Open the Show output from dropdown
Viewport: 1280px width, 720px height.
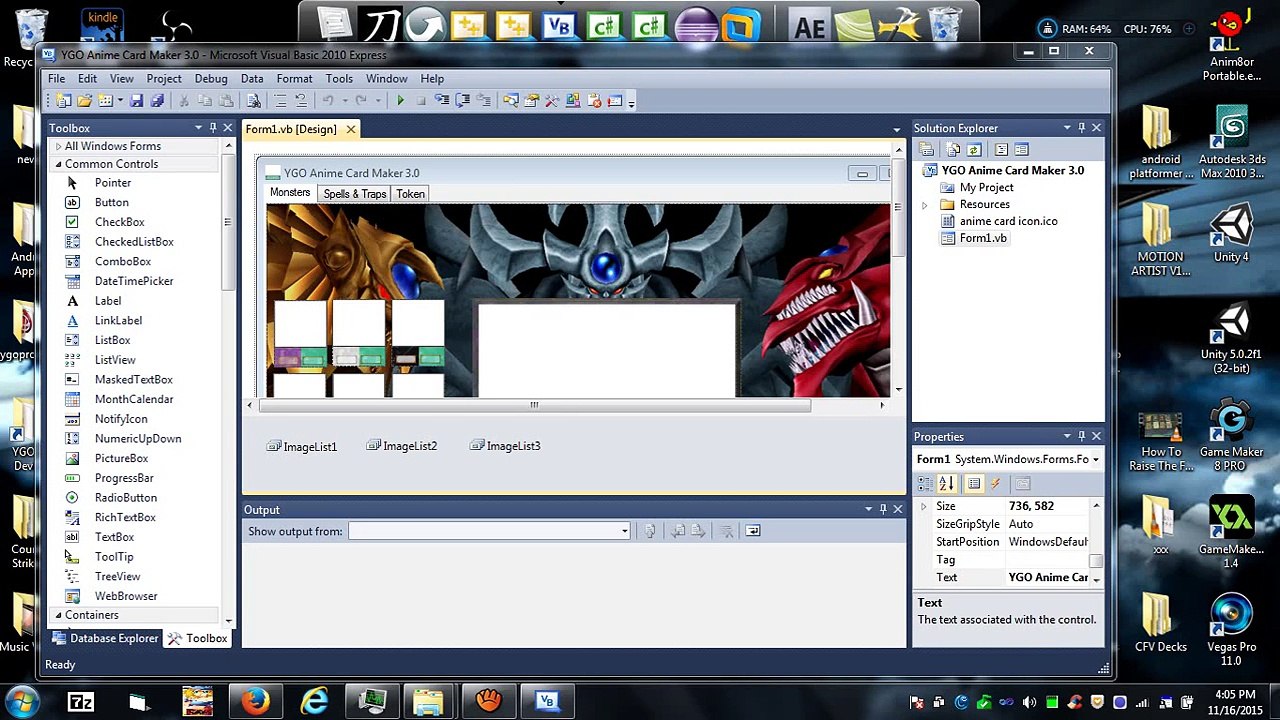click(624, 531)
